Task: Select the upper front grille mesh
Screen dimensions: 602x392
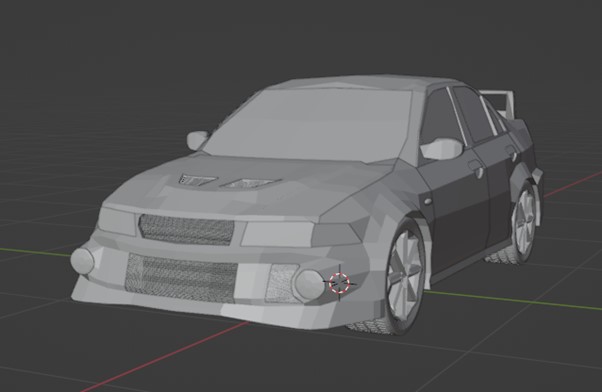Action: tap(187, 229)
